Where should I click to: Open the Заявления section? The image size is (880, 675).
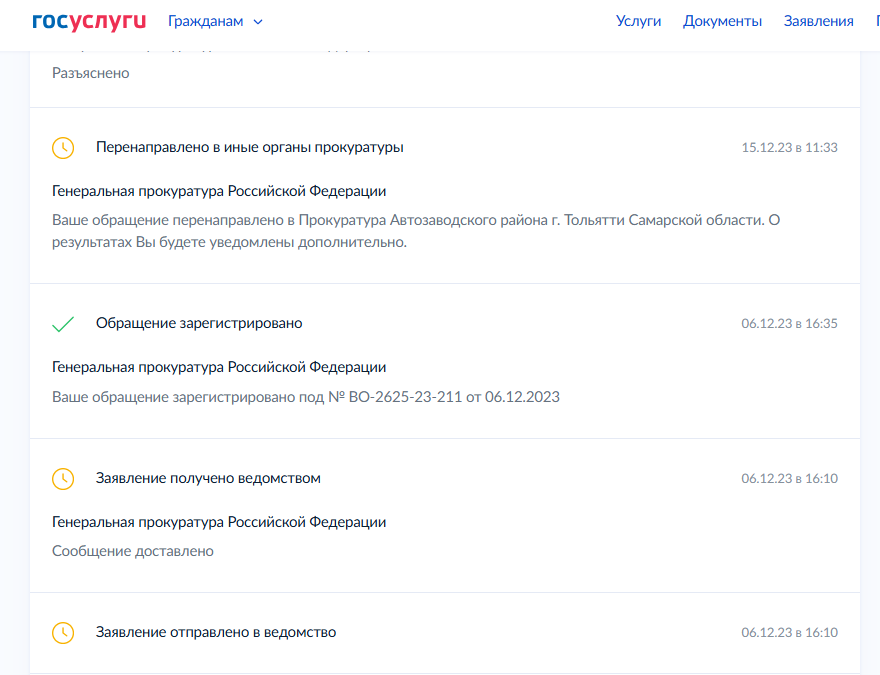818,21
